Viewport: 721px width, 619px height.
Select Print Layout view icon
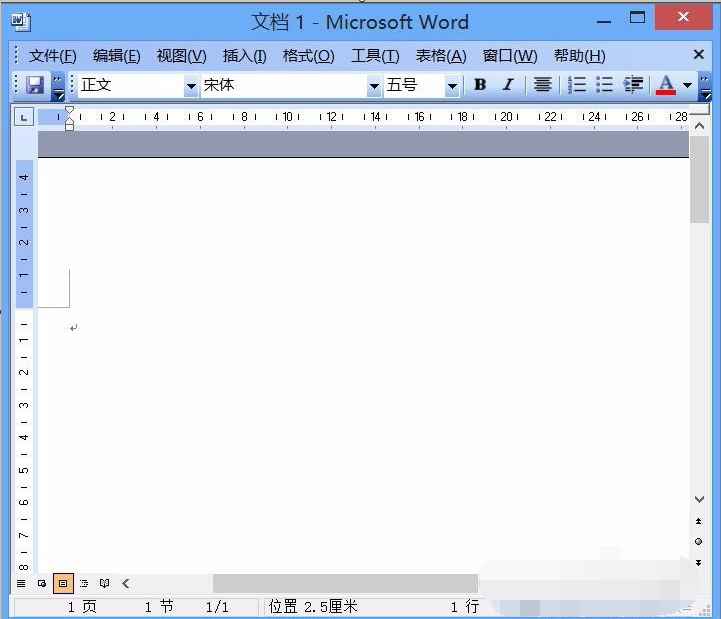(63, 584)
